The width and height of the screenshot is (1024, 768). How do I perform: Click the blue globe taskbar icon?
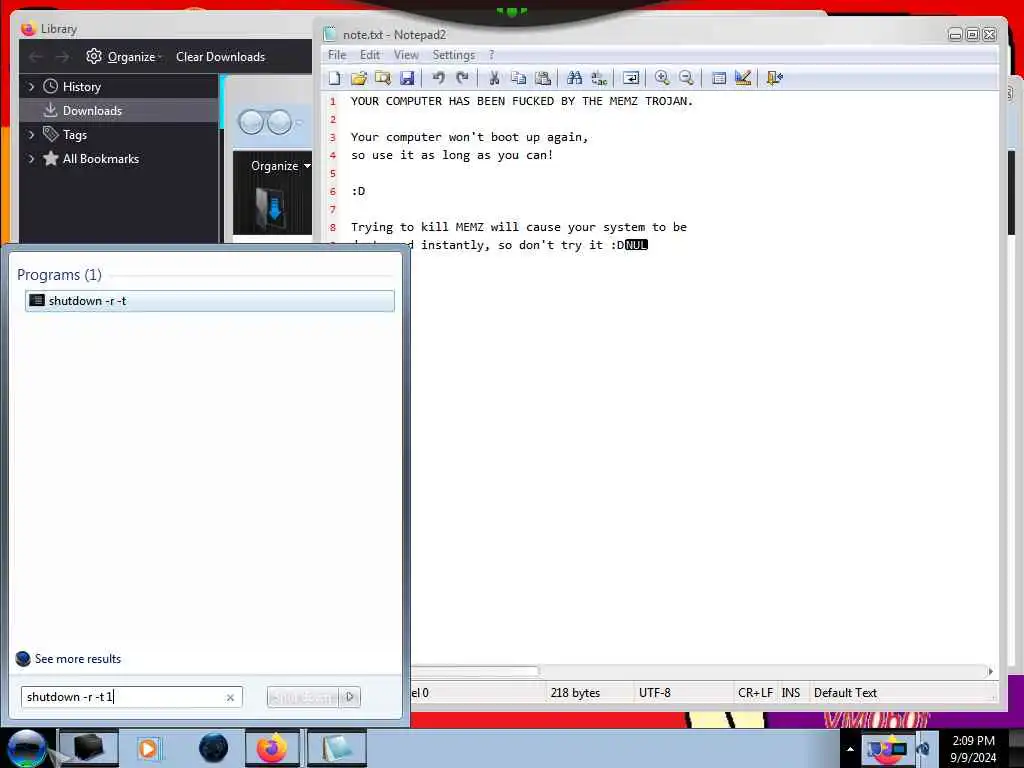click(213, 748)
